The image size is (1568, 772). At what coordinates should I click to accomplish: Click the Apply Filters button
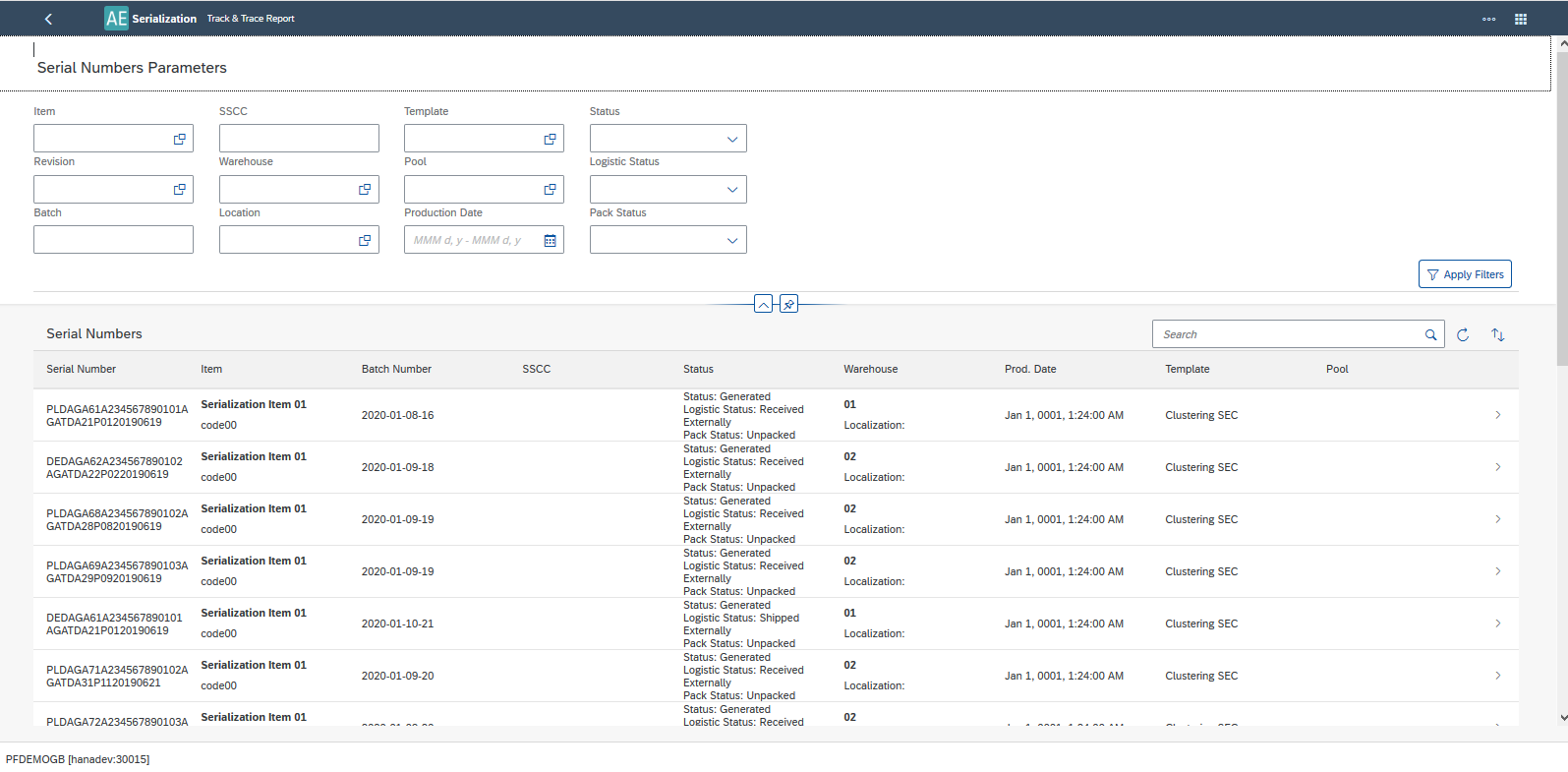click(1464, 274)
